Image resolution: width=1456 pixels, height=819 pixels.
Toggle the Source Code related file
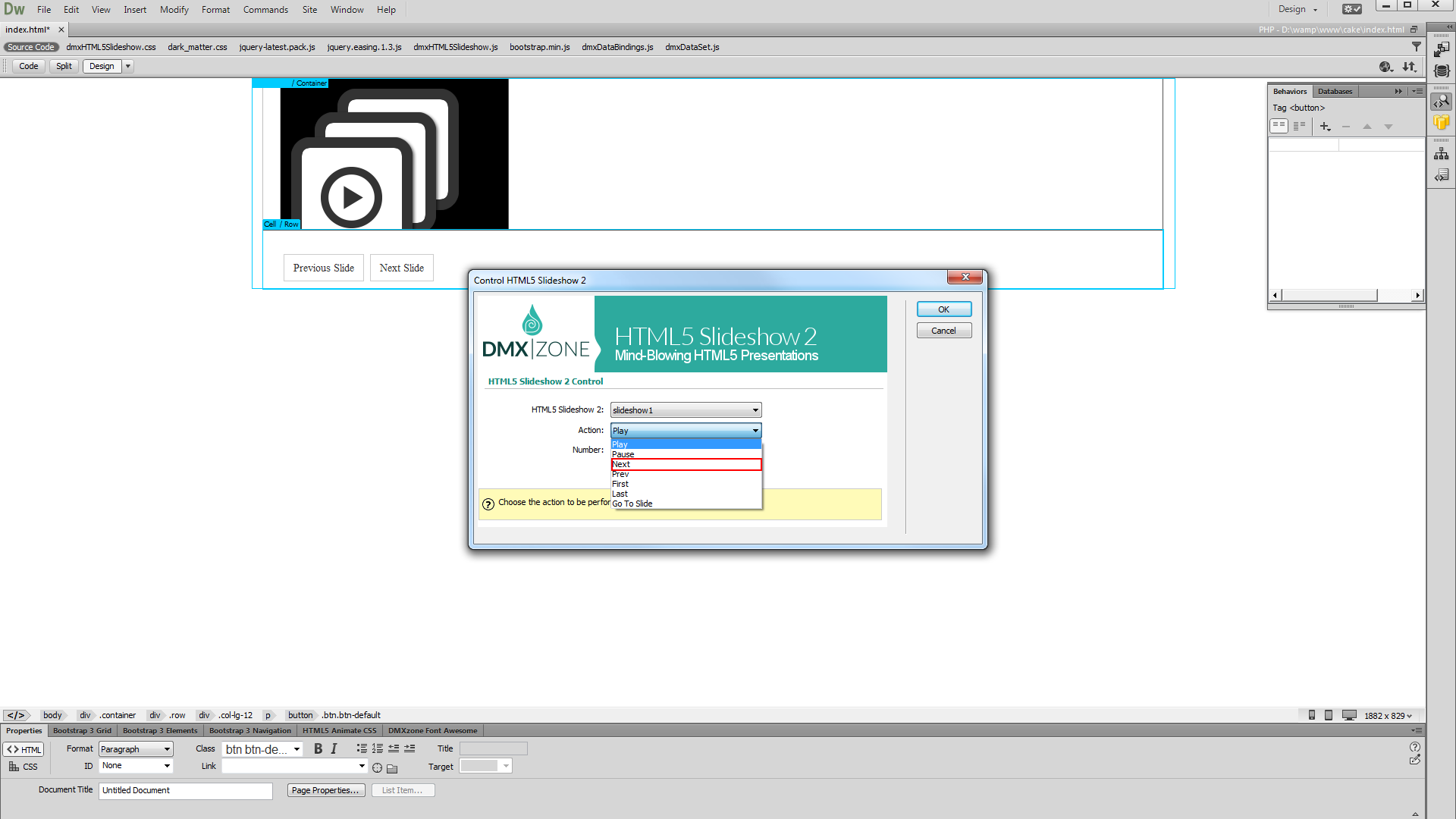coord(31,47)
